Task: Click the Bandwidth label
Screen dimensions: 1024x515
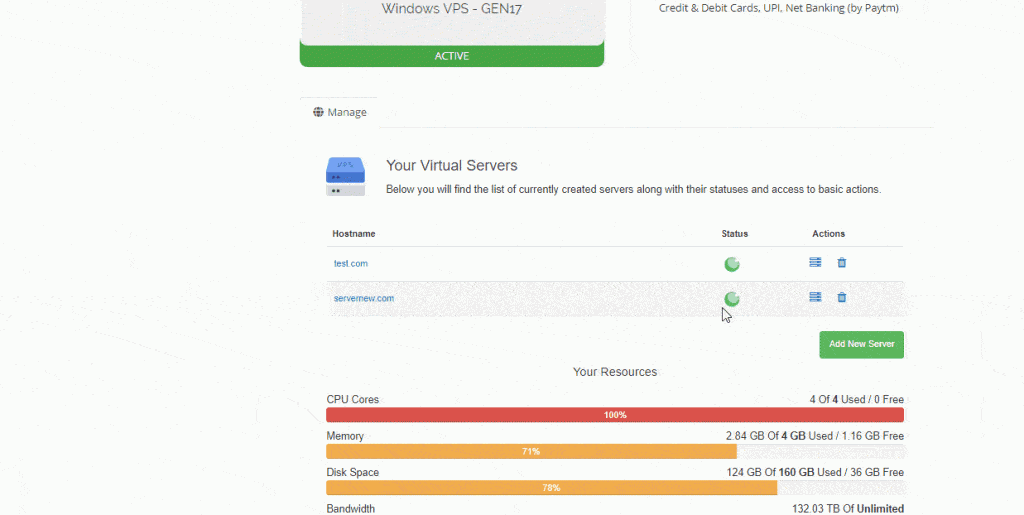Action: click(351, 508)
